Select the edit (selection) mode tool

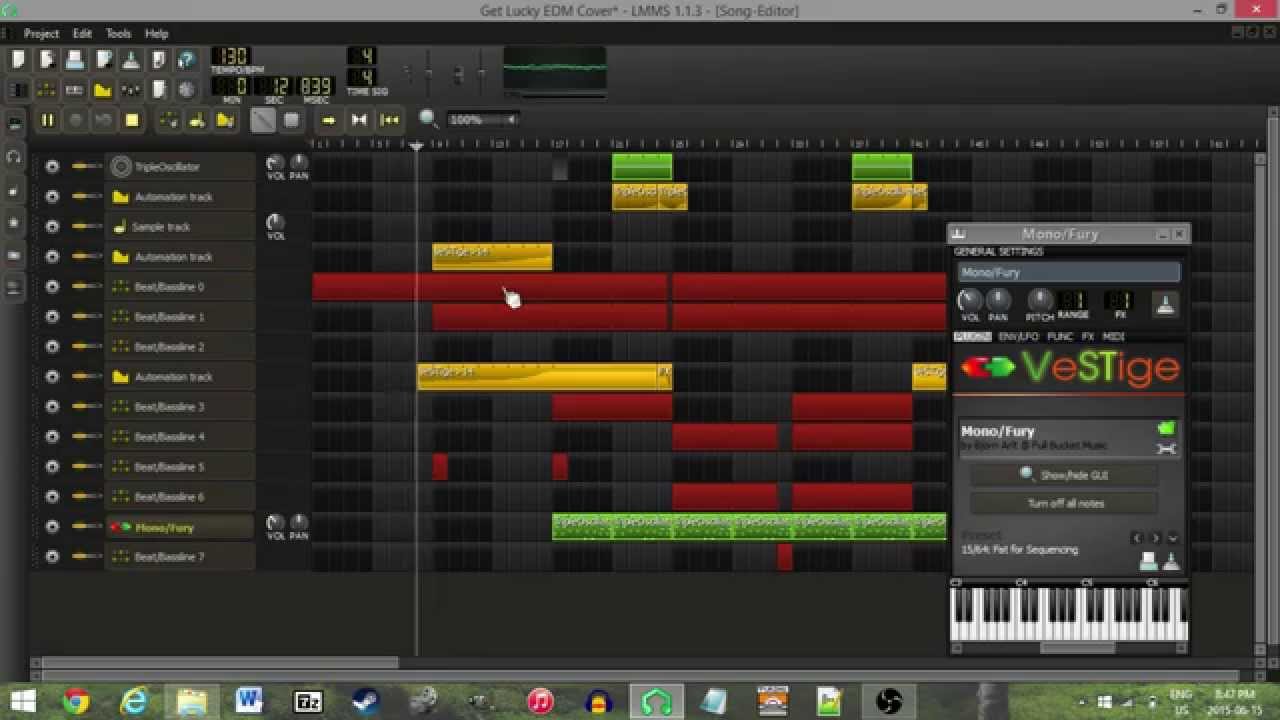point(291,120)
